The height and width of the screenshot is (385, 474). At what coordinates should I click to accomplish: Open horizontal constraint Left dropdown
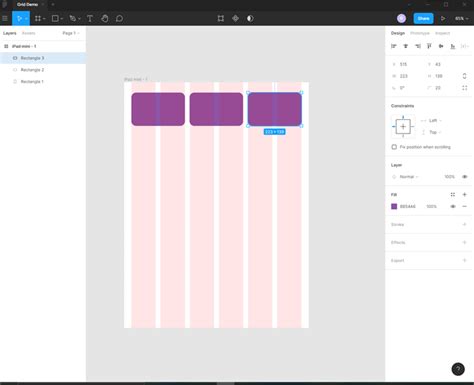point(432,120)
